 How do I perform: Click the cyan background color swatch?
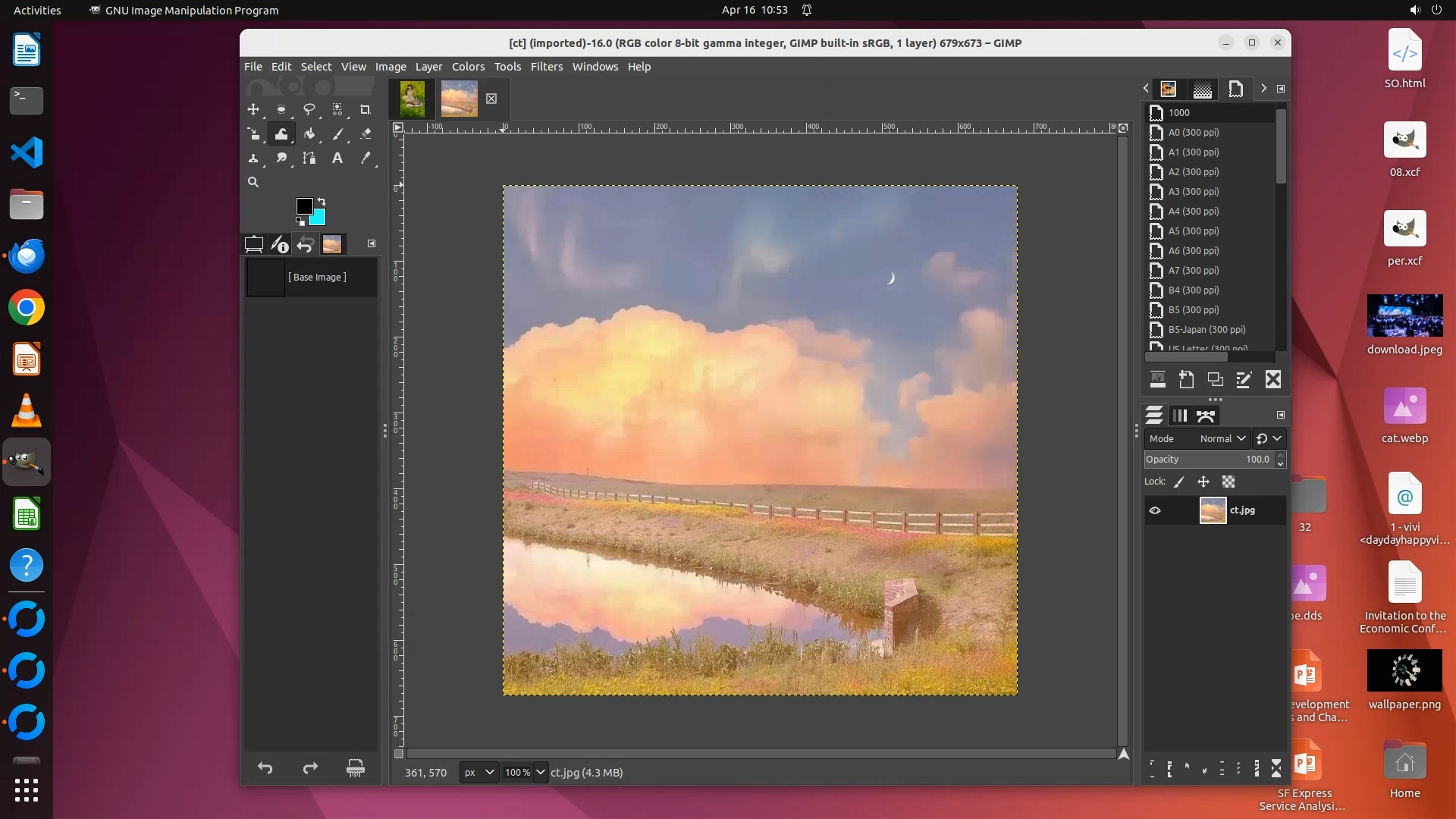(318, 219)
